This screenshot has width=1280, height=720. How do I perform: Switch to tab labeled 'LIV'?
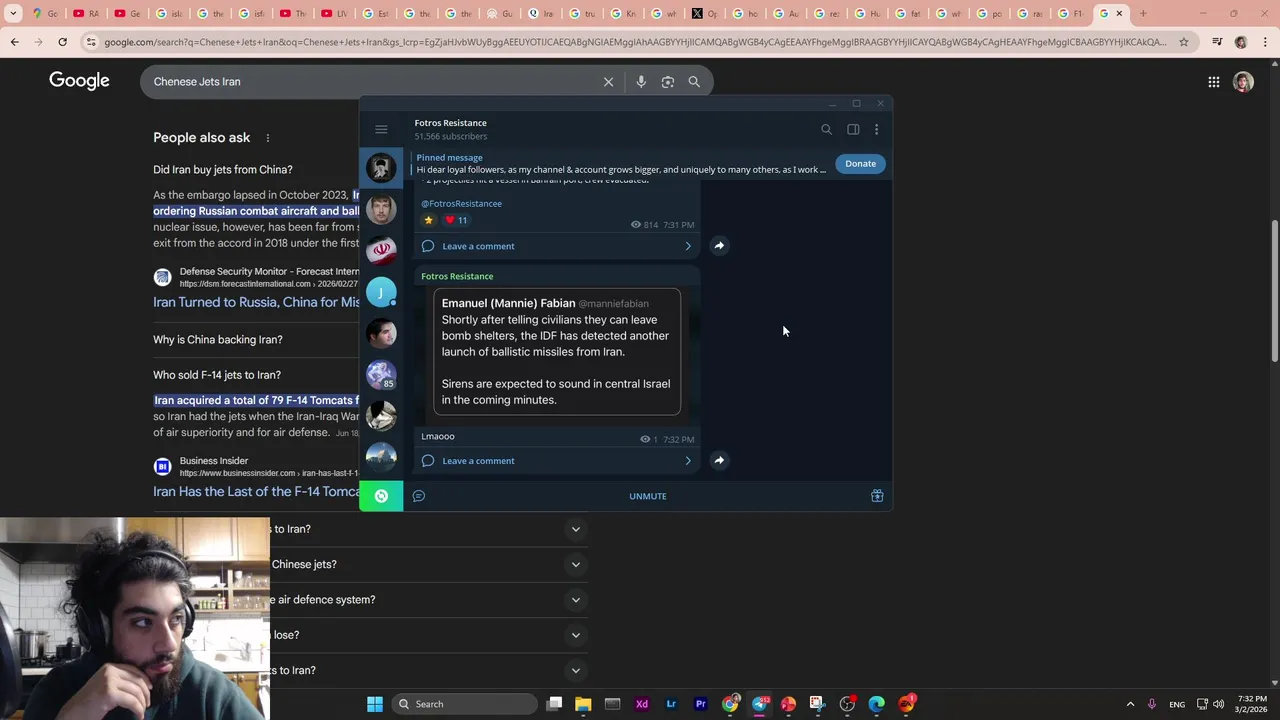[x=334, y=14]
